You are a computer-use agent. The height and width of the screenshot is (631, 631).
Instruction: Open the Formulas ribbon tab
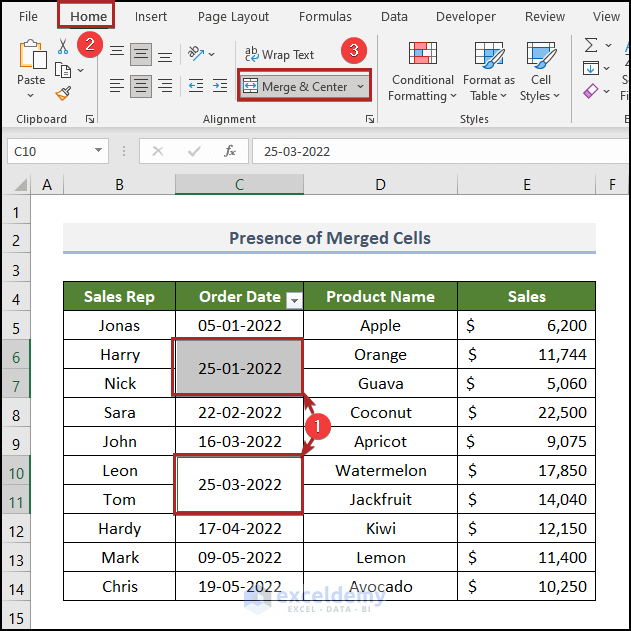(324, 16)
